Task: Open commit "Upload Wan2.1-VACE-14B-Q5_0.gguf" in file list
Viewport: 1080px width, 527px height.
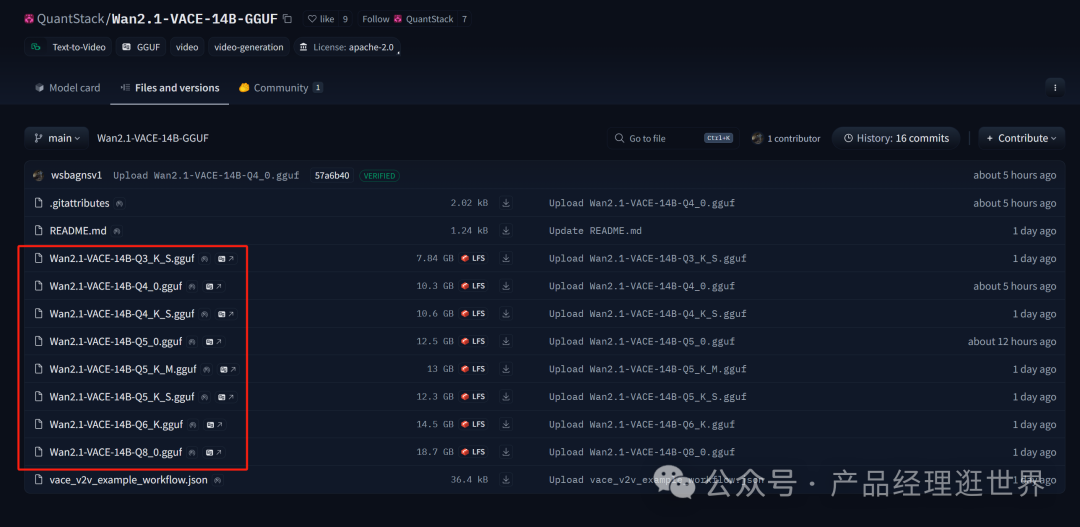Action: tap(642, 341)
